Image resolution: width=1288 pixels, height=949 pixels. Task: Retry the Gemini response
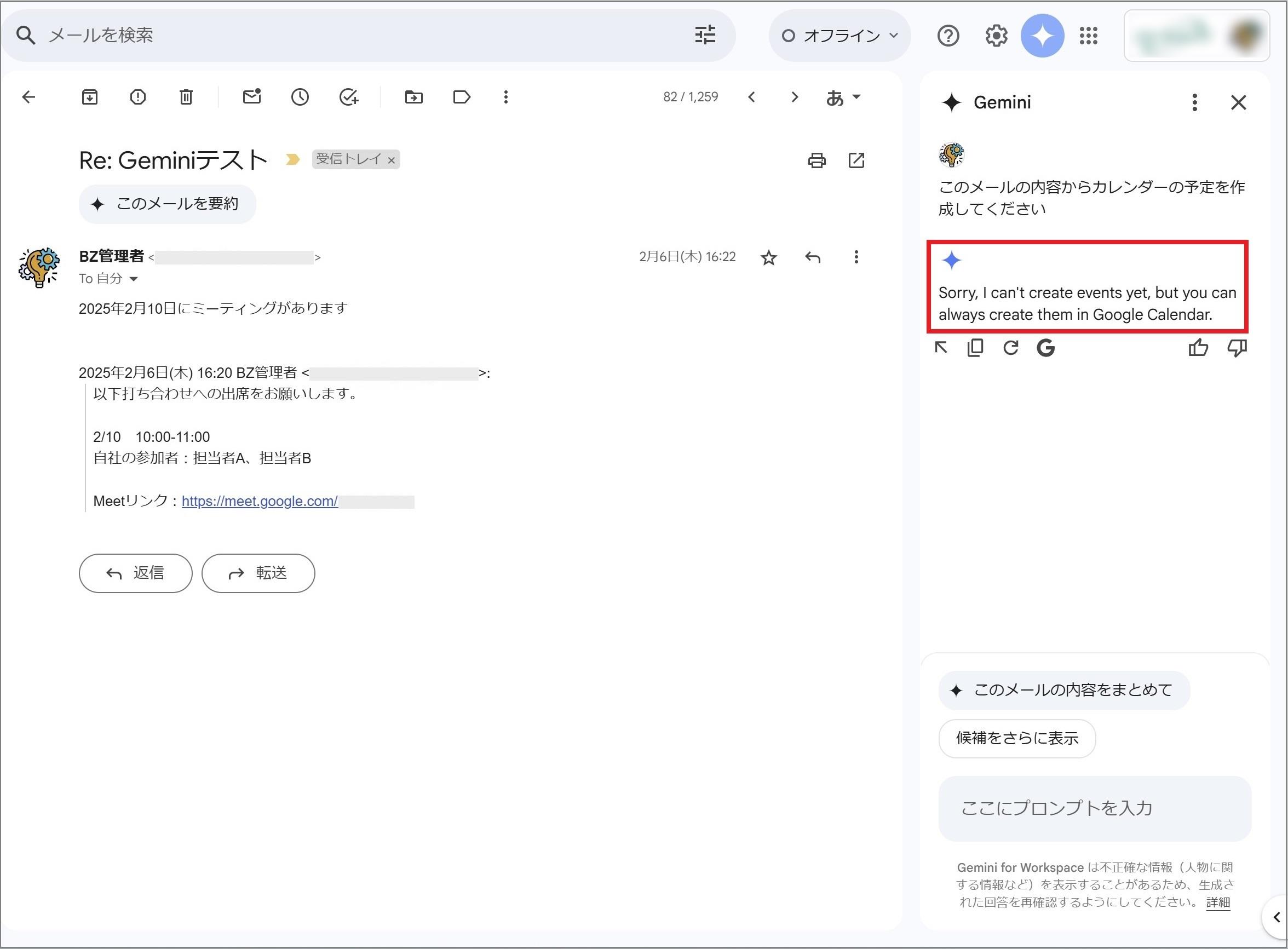[x=1010, y=348]
